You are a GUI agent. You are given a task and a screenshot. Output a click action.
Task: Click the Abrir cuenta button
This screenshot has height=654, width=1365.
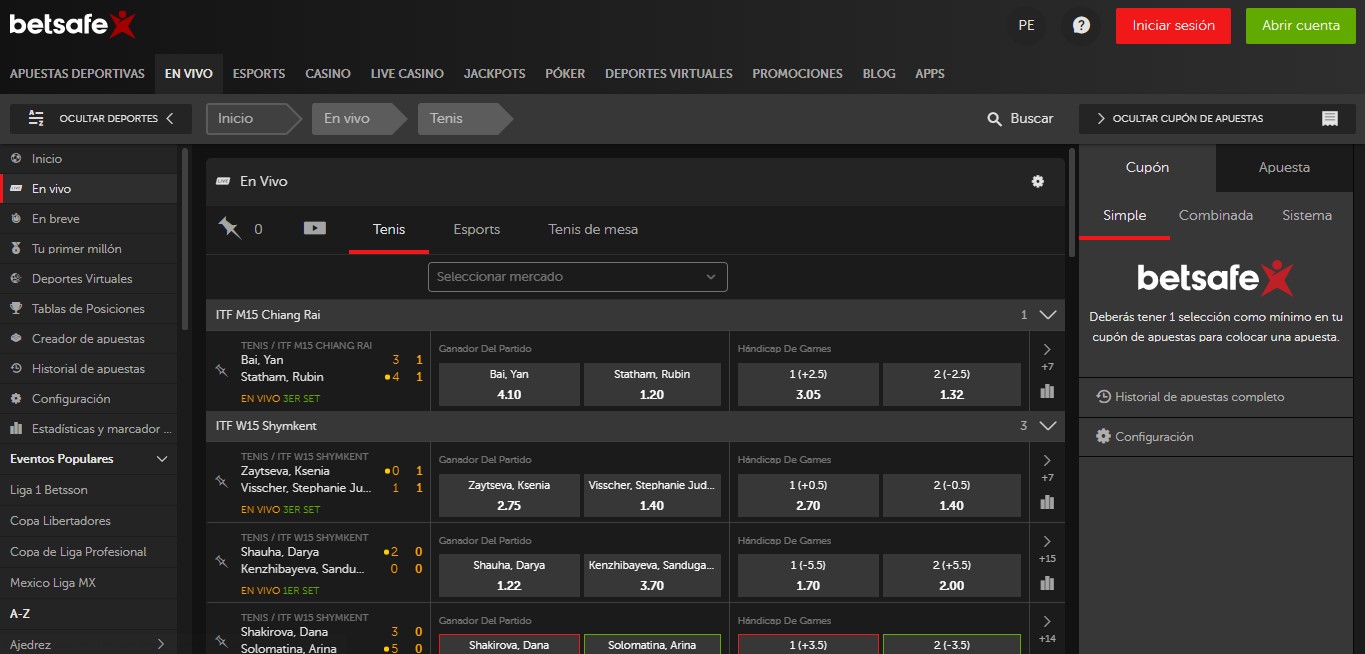pyautogui.click(x=1300, y=26)
